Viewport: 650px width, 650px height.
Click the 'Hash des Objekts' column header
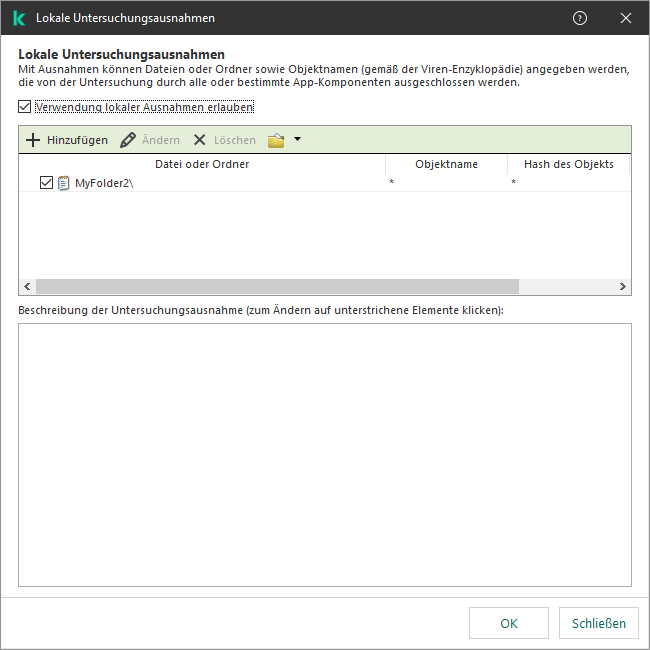pos(568,164)
